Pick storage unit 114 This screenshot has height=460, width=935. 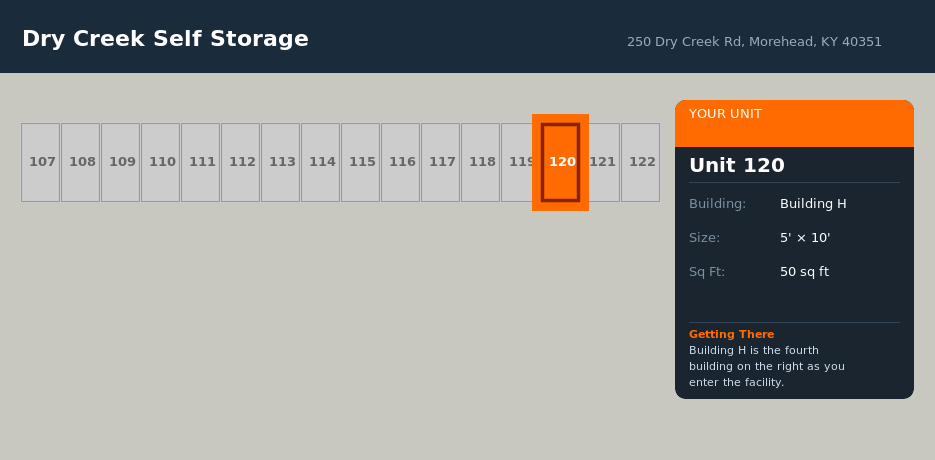[x=320, y=162]
